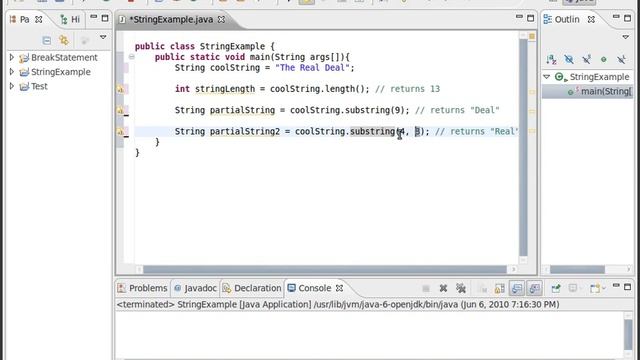Click the terminated StringExample console status line

pyautogui.click(x=338, y=304)
